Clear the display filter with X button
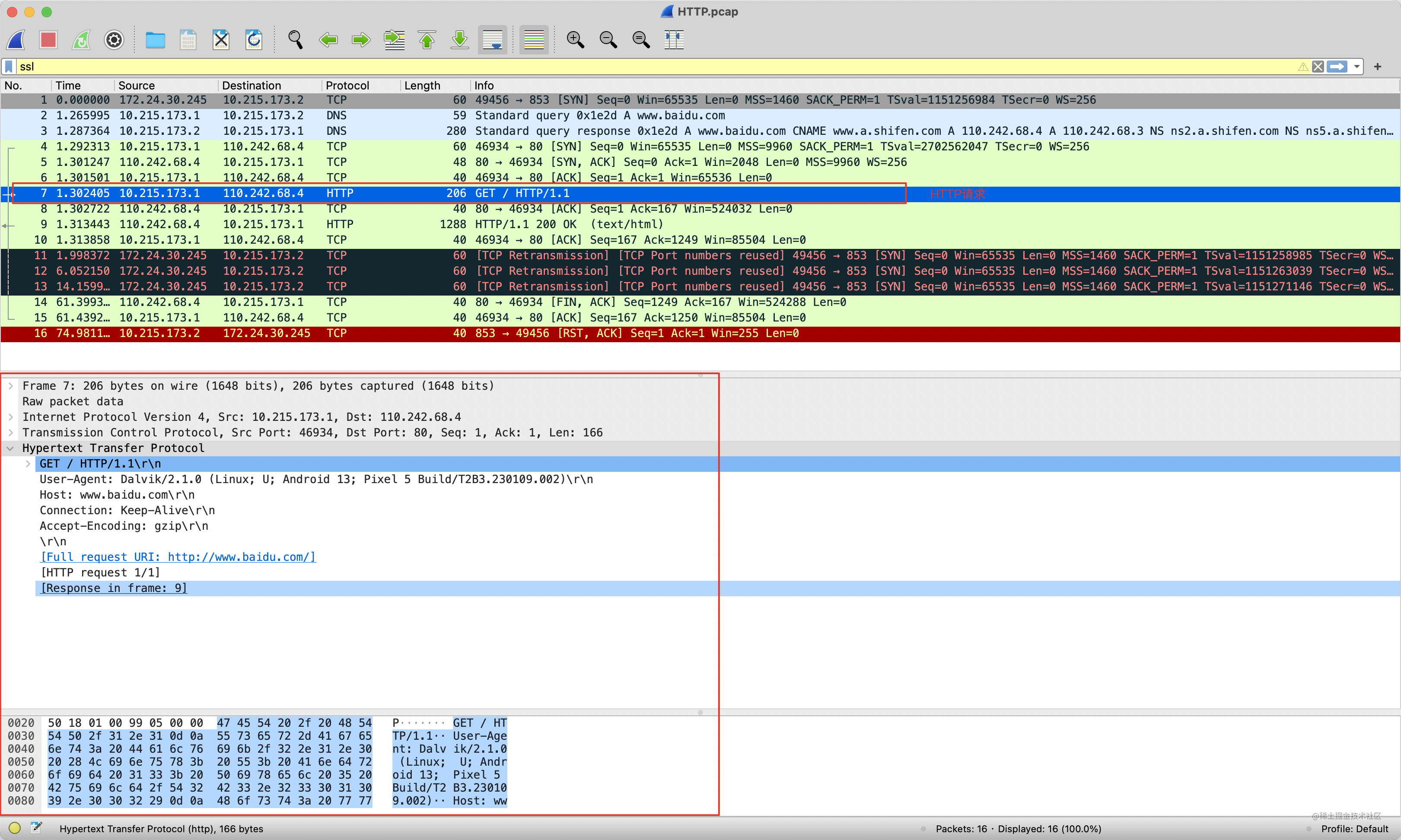 [x=1318, y=67]
